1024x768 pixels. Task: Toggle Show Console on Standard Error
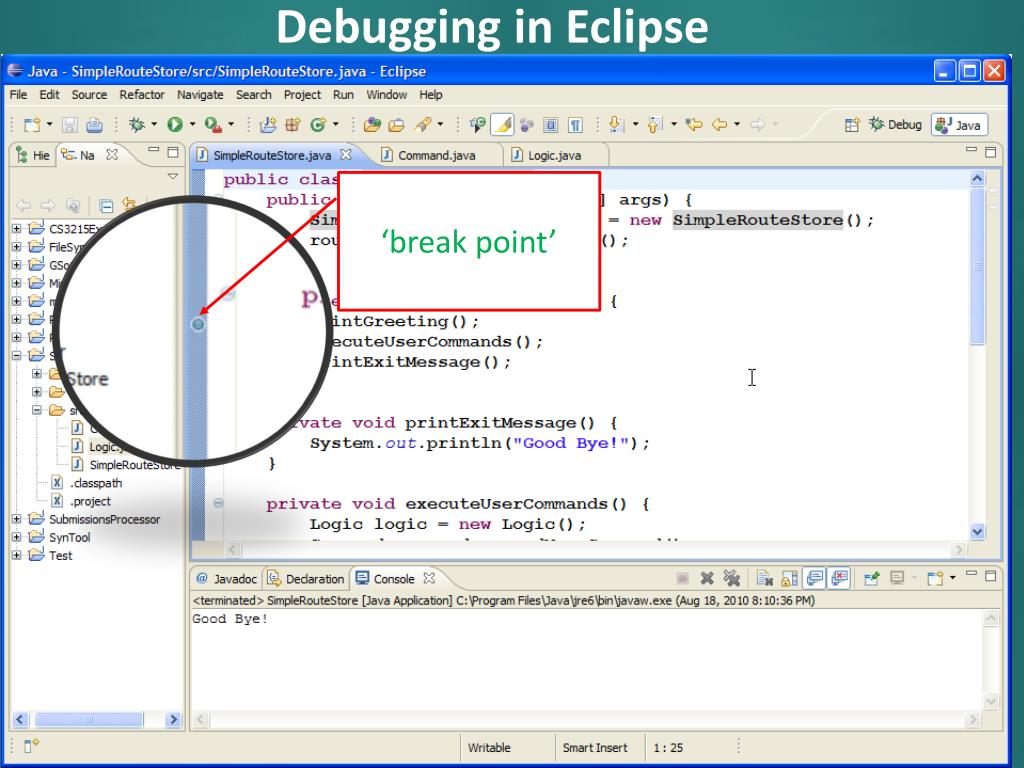[839, 578]
